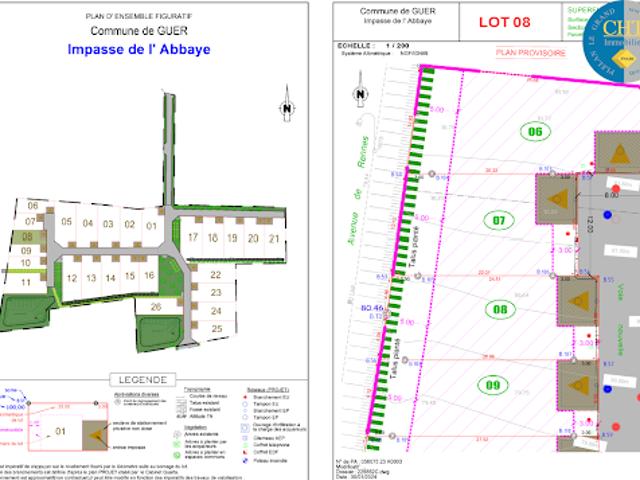Select the highlighted lot 08 on the overview plan
Viewport: 640px width, 480px height.
tap(27, 236)
